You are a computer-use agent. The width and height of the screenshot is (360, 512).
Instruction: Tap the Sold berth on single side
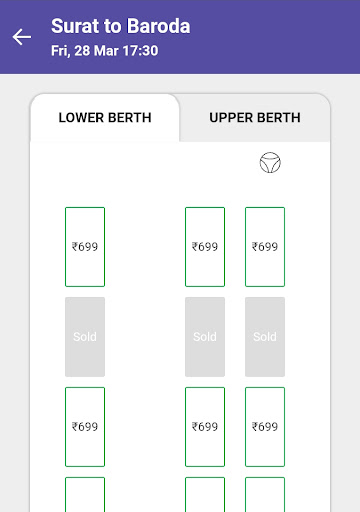point(85,337)
